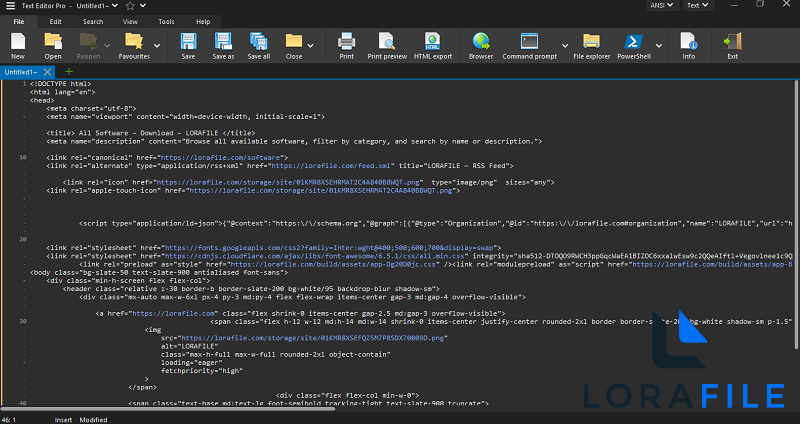The width and height of the screenshot is (800, 424).
Task: Switch to the Tools ribbon tab
Action: click(166, 21)
